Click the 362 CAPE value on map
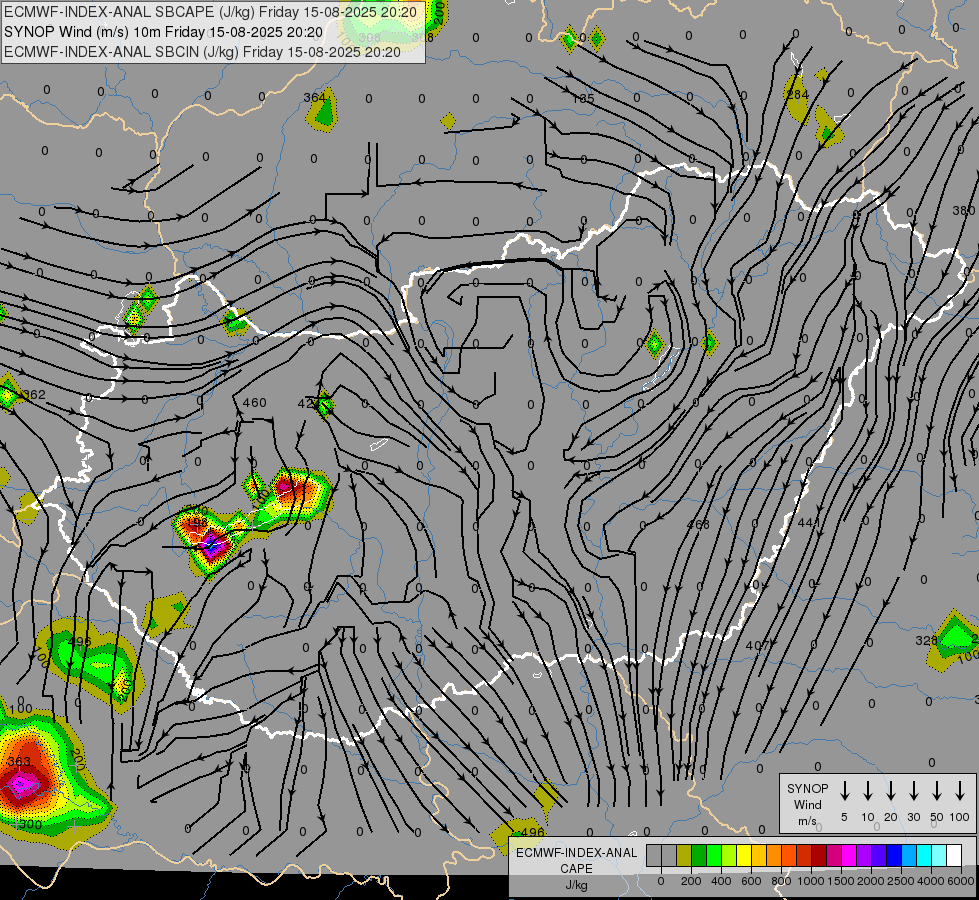 tap(34, 395)
